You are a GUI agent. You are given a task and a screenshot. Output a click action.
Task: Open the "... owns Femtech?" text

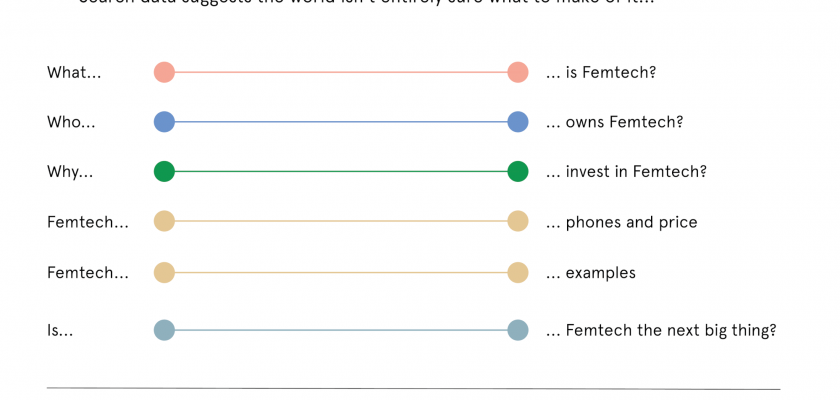[614, 123]
